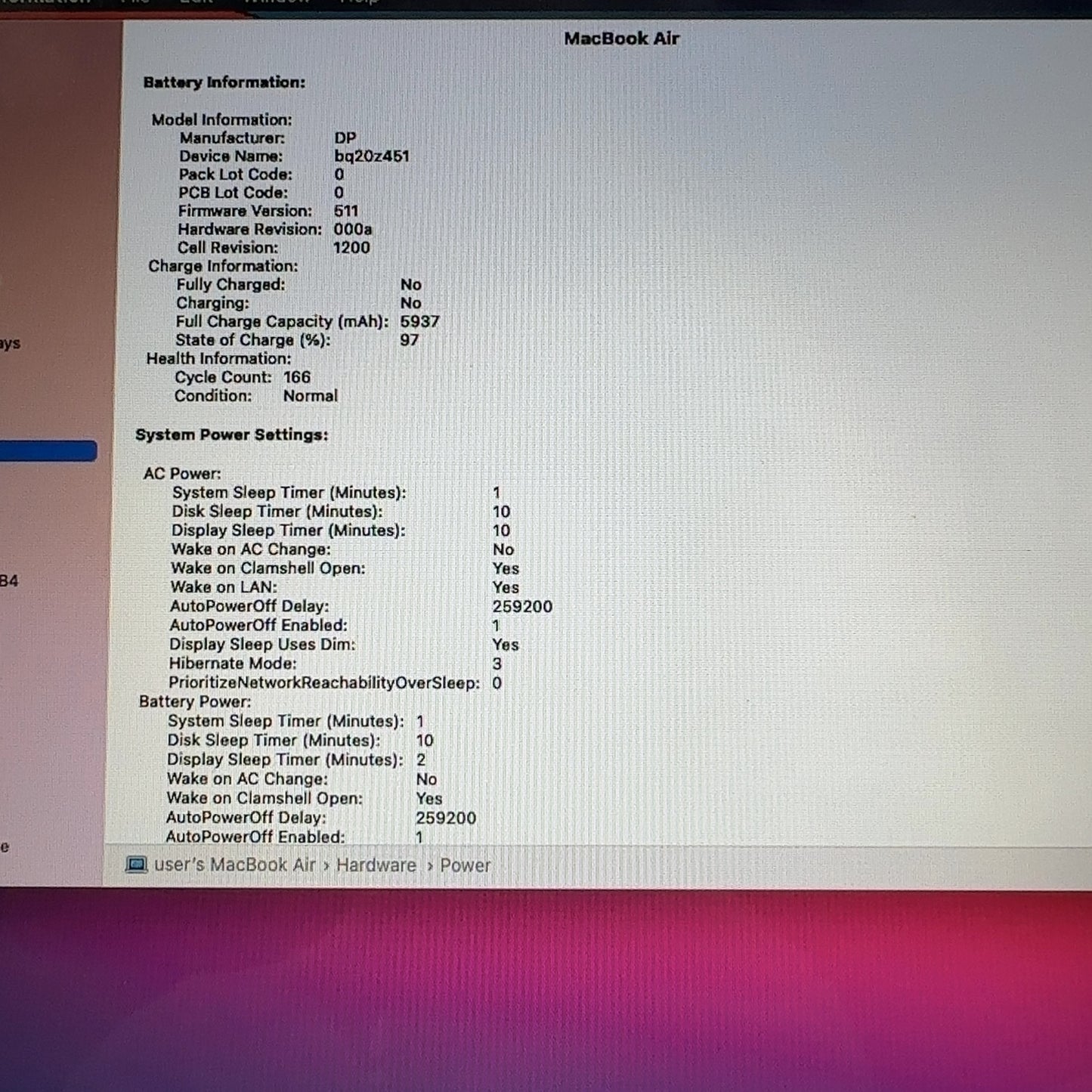Click the Cell Revision value "1200"
1092x1092 pixels.
(351, 248)
